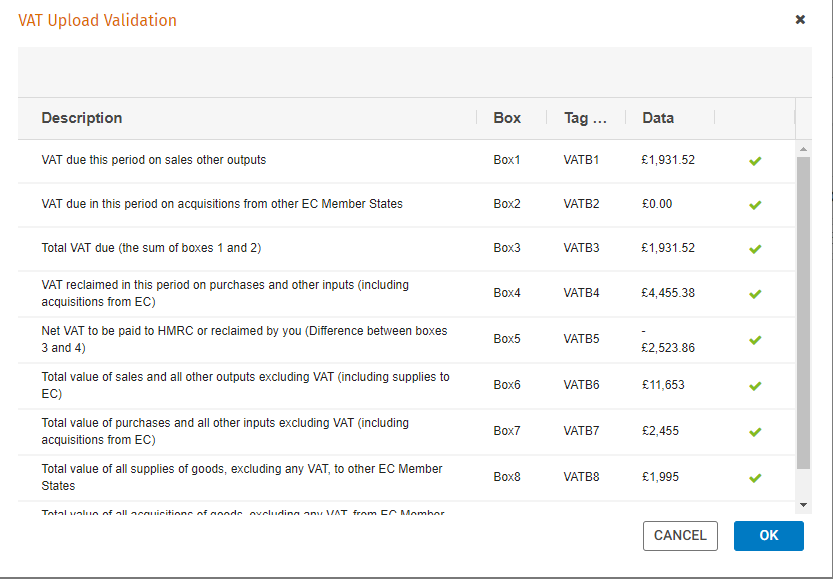This screenshot has width=833, height=579.
Task: Confirm the VAT upload with OK
Action: tap(768, 535)
